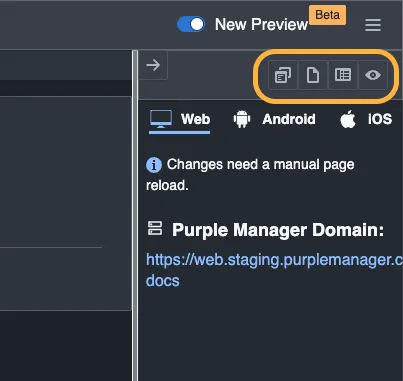The image size is (403, 381).
Task: Click the single page document icon
Action: pyautogui.click(x=313, y=75)
